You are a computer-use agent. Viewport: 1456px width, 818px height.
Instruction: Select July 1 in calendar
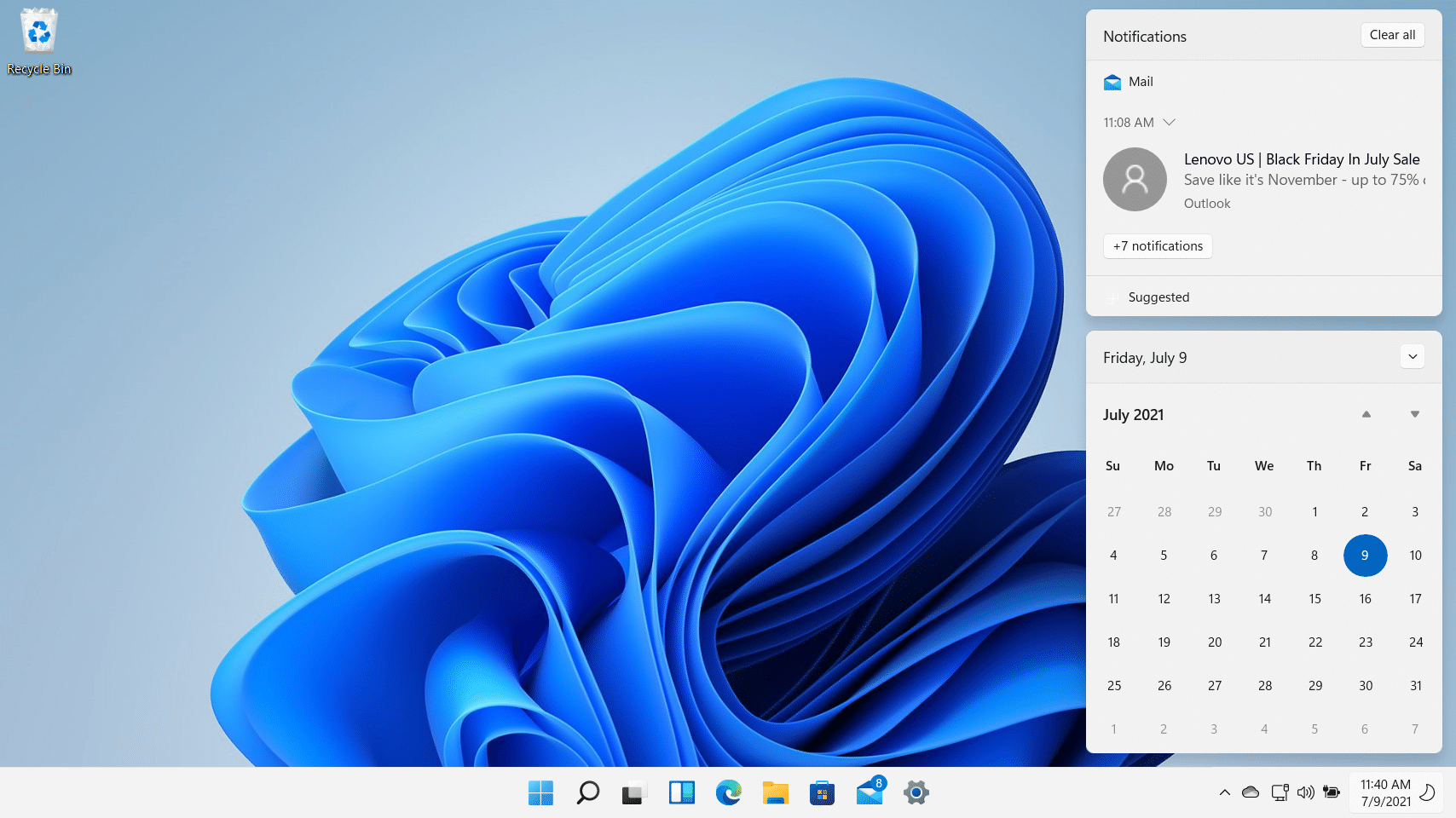tap(1314, 512)
